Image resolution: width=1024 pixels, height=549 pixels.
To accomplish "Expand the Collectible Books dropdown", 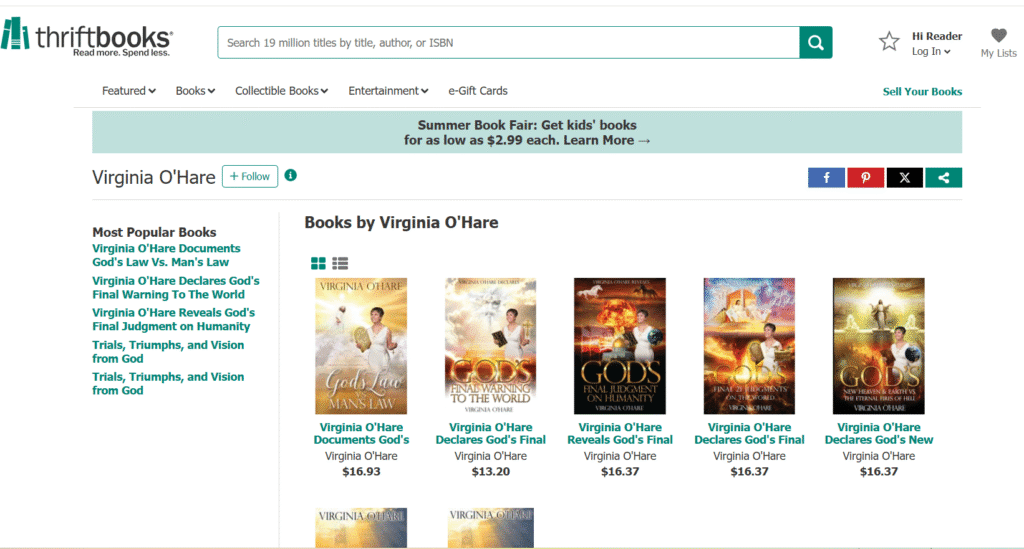I will [281, 91].
